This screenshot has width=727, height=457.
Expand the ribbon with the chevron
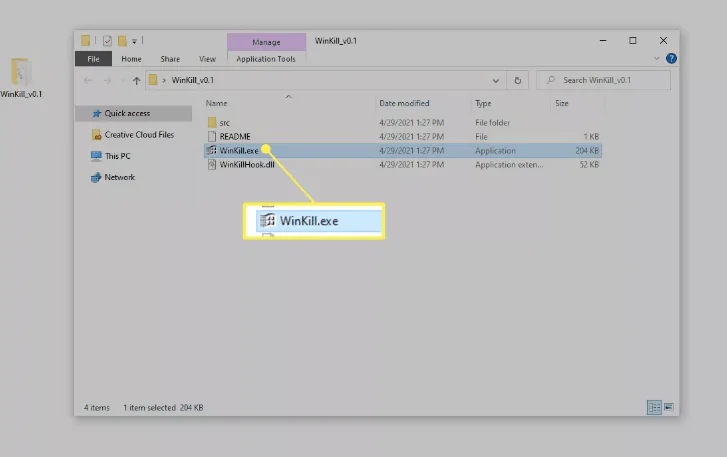[x=657, y=58]
